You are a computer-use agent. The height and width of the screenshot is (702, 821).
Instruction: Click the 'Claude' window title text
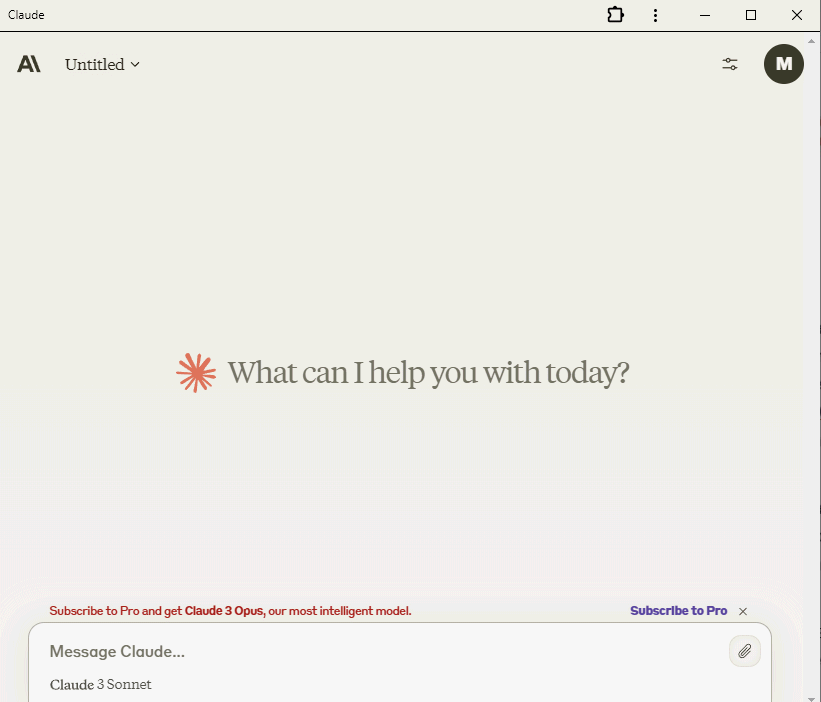26,15
